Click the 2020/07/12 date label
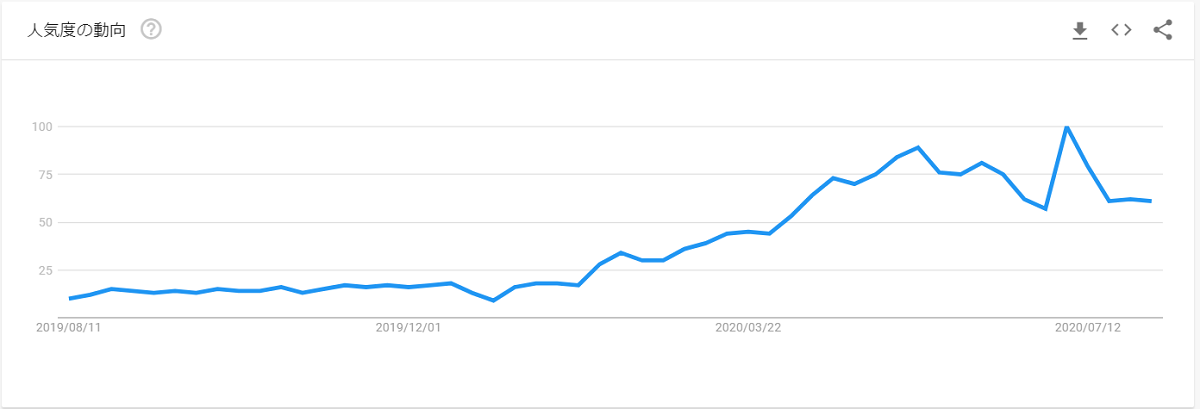The width and height of the screenshot is (1200, 409). pyautogui.click(x=1089, y=326)
